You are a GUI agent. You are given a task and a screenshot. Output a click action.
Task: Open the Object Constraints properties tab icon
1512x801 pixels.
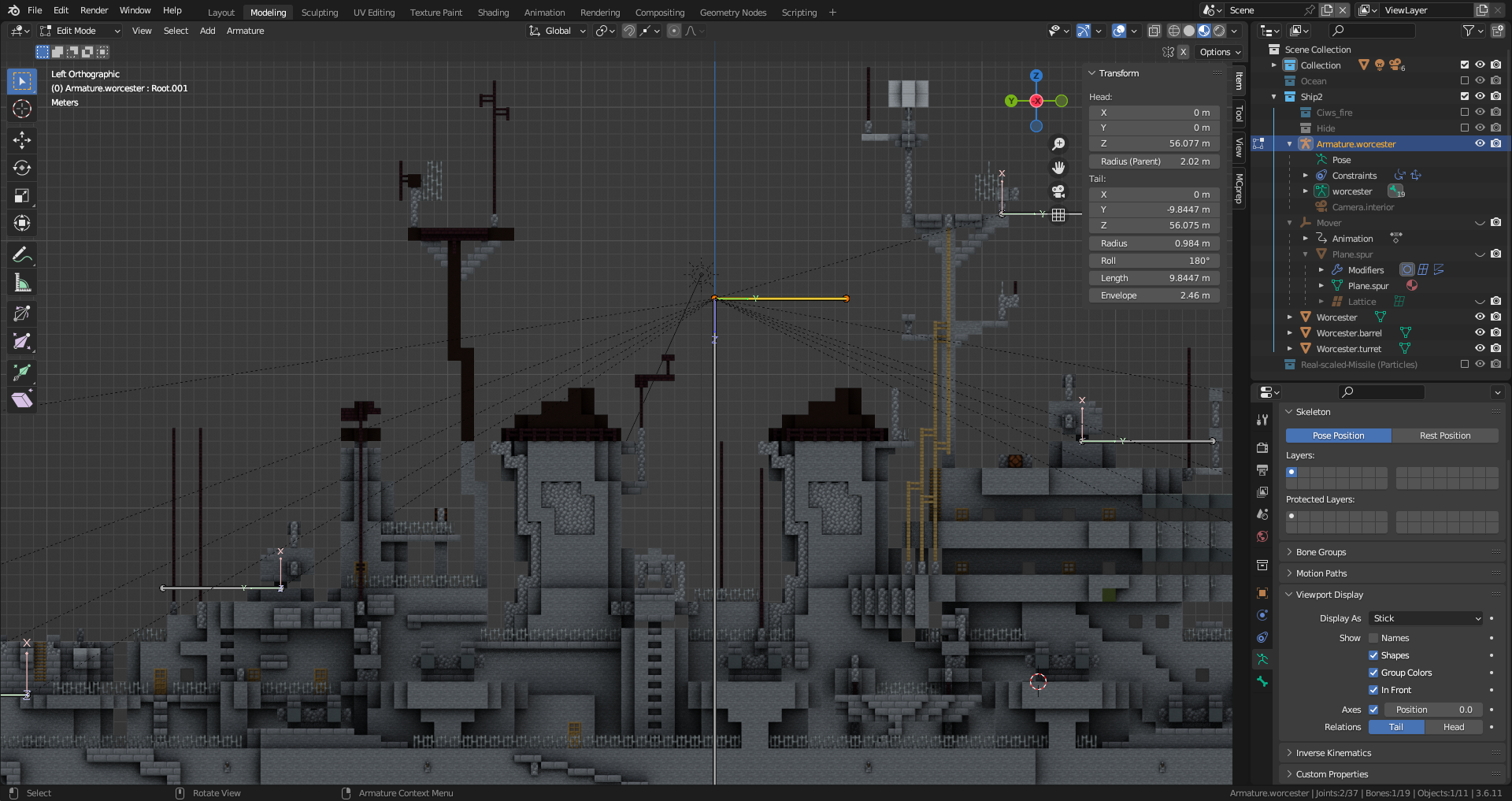click(x=1262, y=637)
